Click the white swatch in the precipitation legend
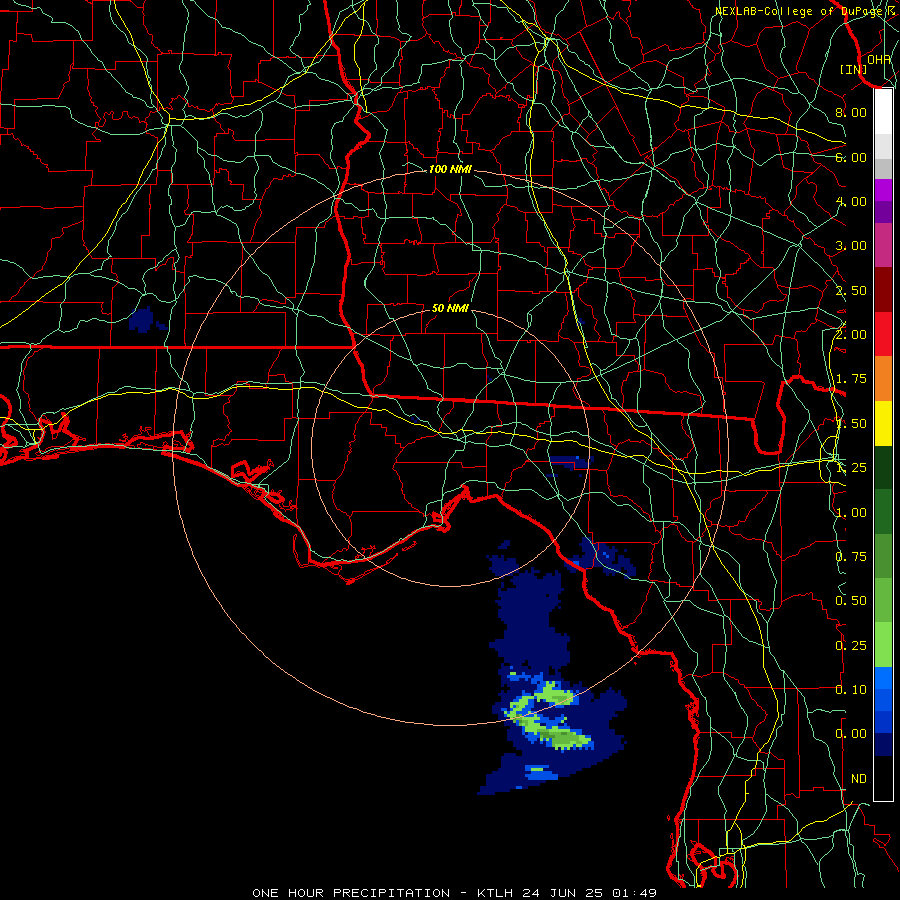 [883, 112]
